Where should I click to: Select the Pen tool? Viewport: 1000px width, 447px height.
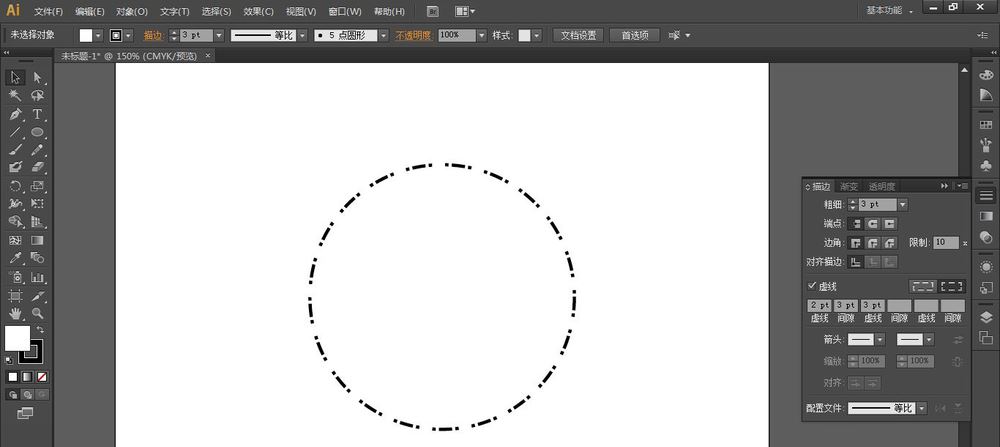[x=15, y=114]
